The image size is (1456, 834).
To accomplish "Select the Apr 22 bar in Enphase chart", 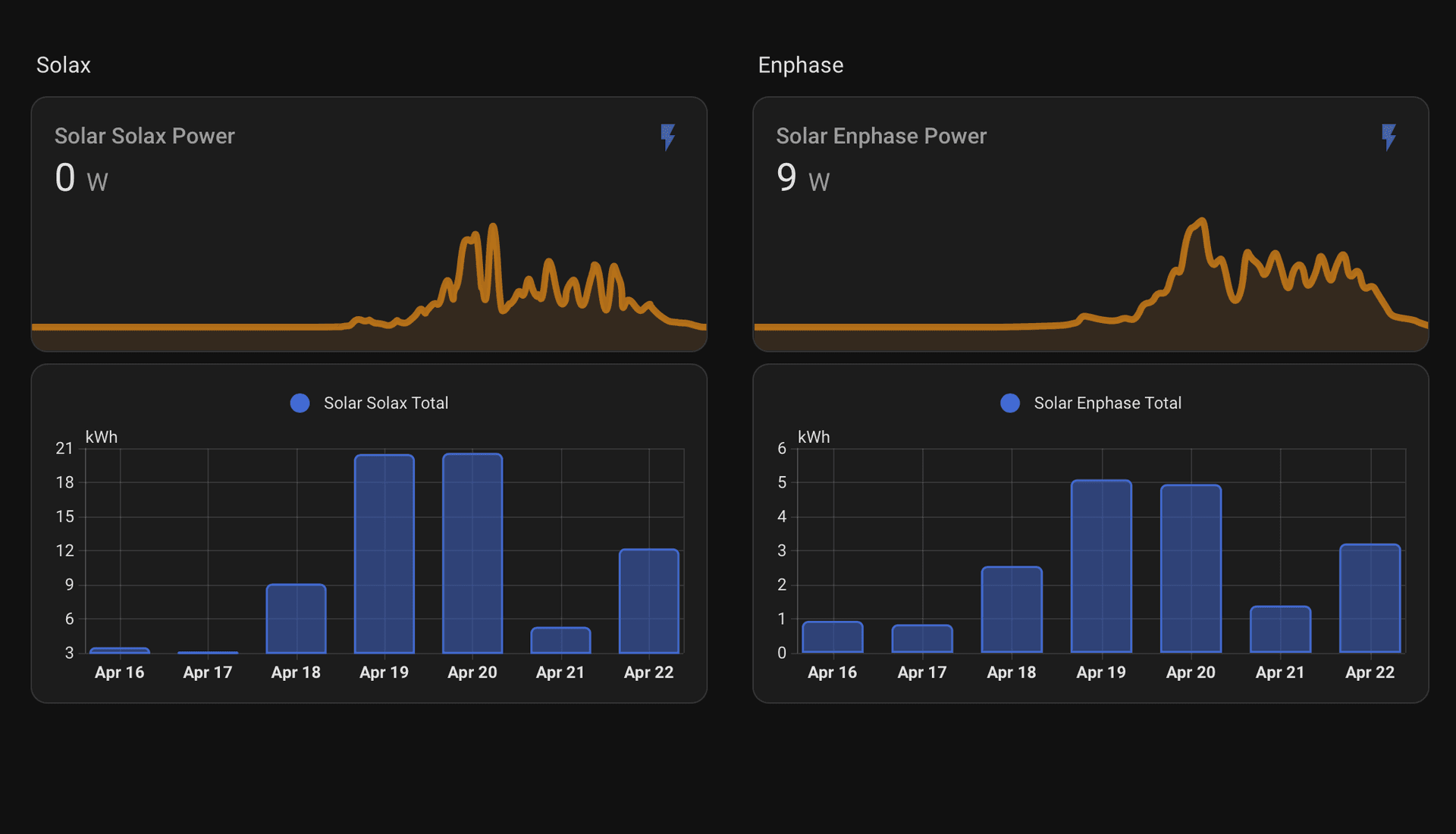I will 1370,598.
